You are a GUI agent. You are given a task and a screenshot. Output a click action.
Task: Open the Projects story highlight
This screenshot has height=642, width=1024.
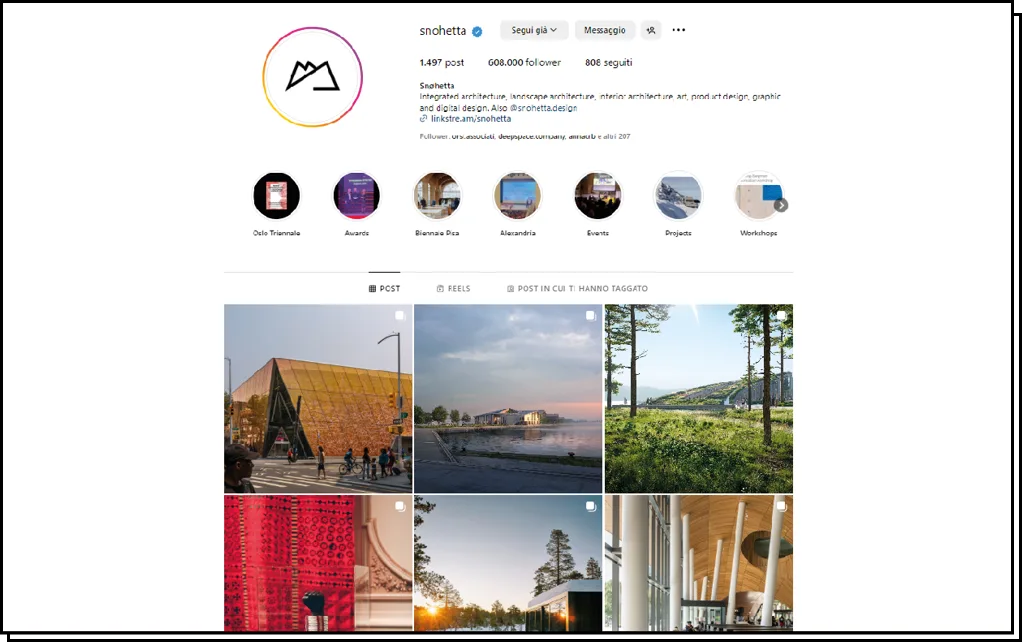pos(678,196)
